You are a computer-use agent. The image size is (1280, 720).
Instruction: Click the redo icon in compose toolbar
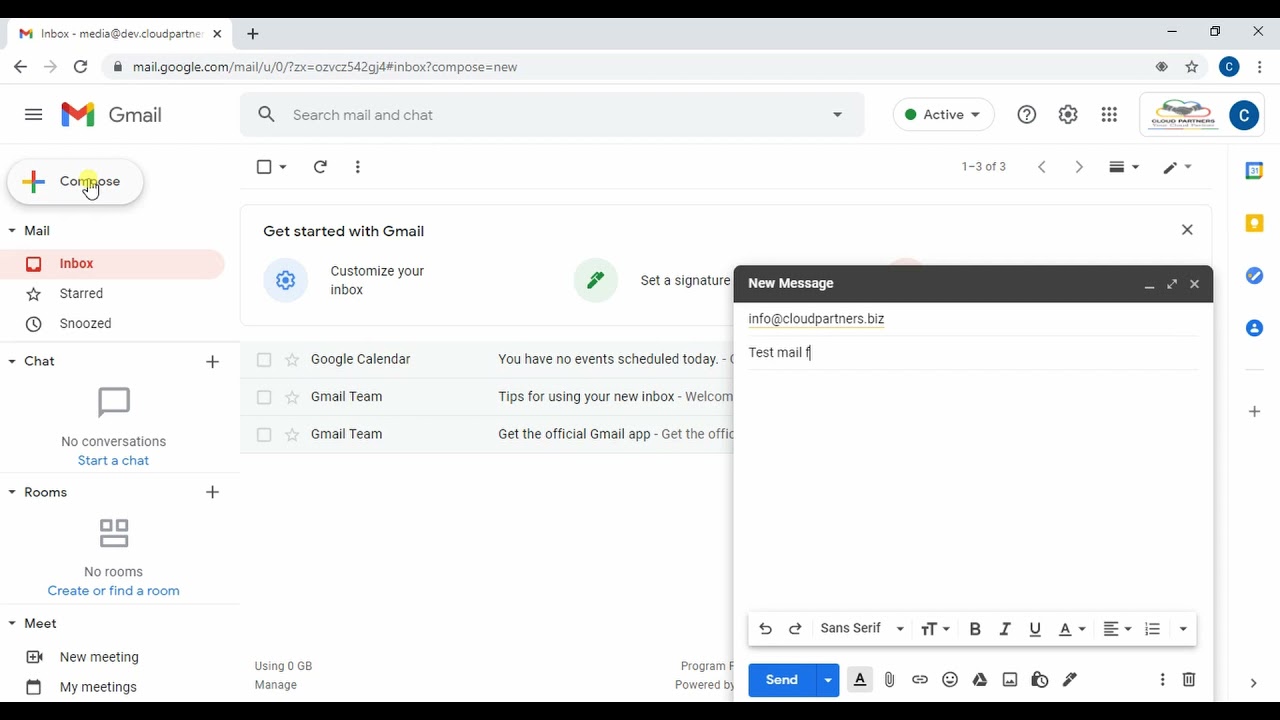(795, 629)
